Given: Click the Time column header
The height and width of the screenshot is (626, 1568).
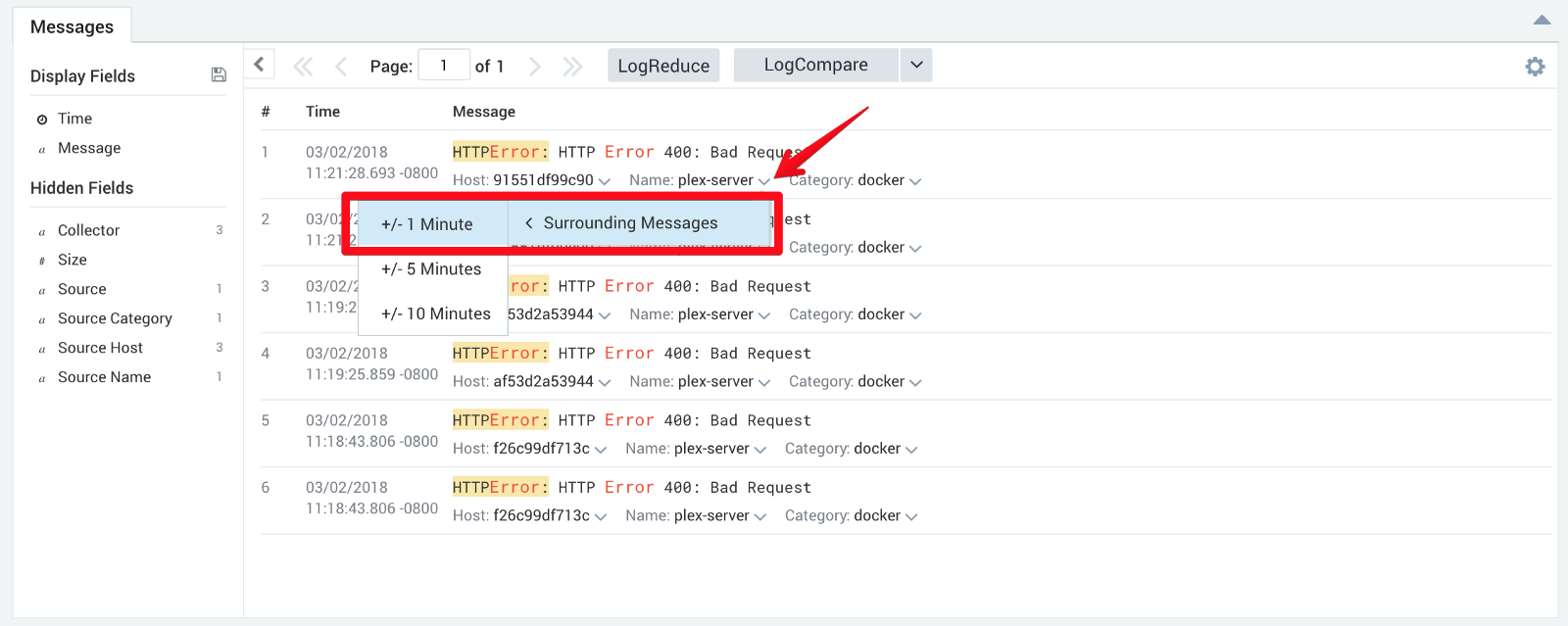Looking at the screenshot, I should (x=322, y=112).
